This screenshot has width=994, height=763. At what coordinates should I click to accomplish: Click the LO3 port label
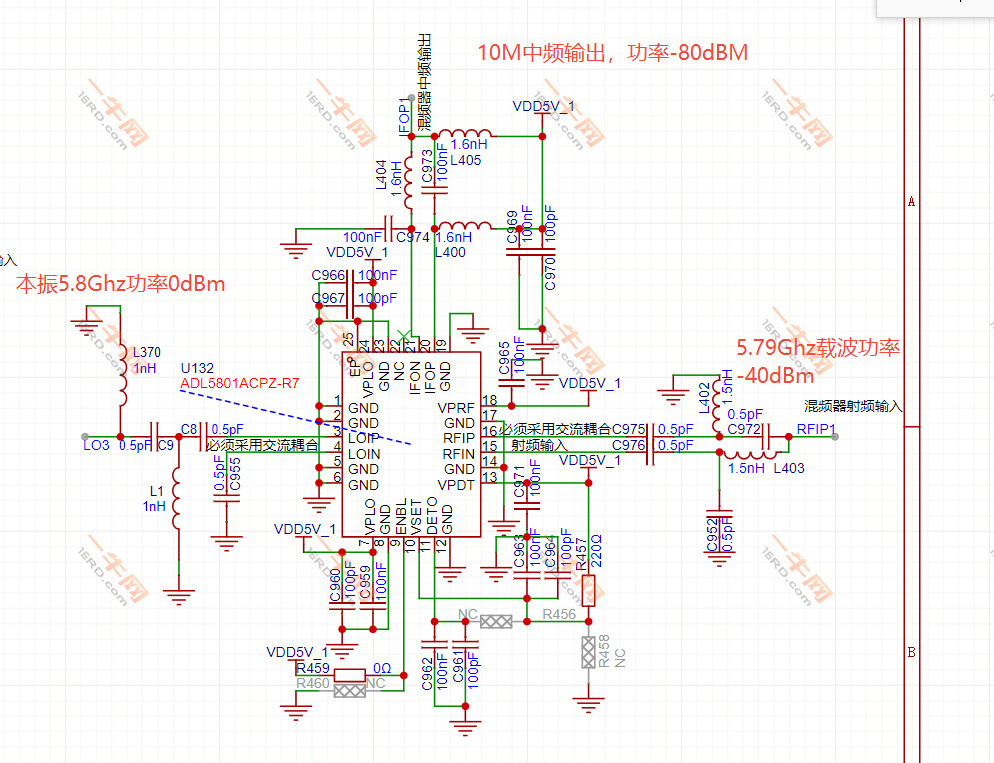[x=96, y=445]
